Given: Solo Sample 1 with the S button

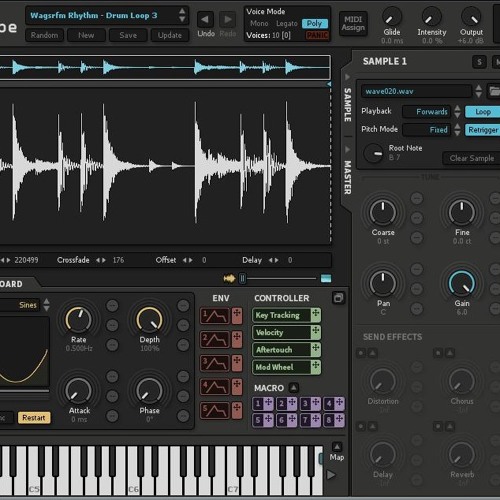Looking at the screenshot, I should point(479,62).
